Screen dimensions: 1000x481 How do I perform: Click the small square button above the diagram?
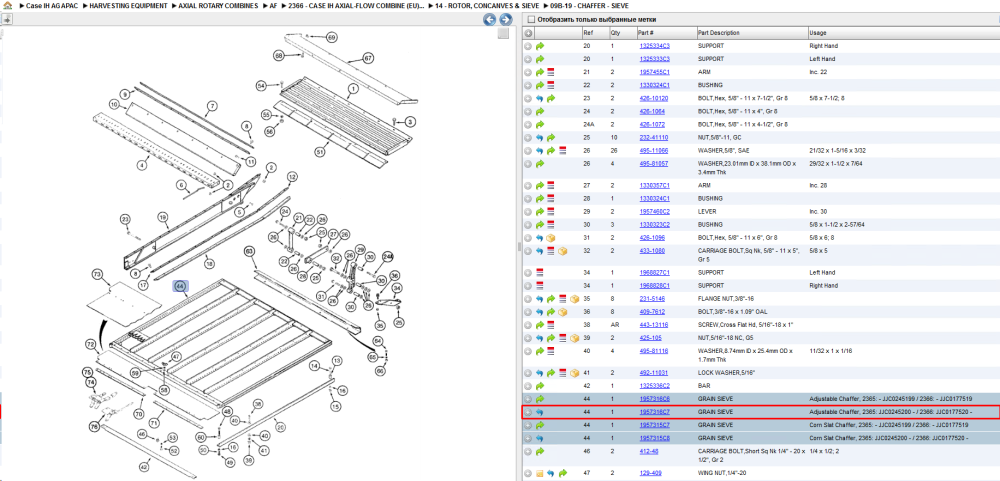pyautogui.click(x=503, y=33)
